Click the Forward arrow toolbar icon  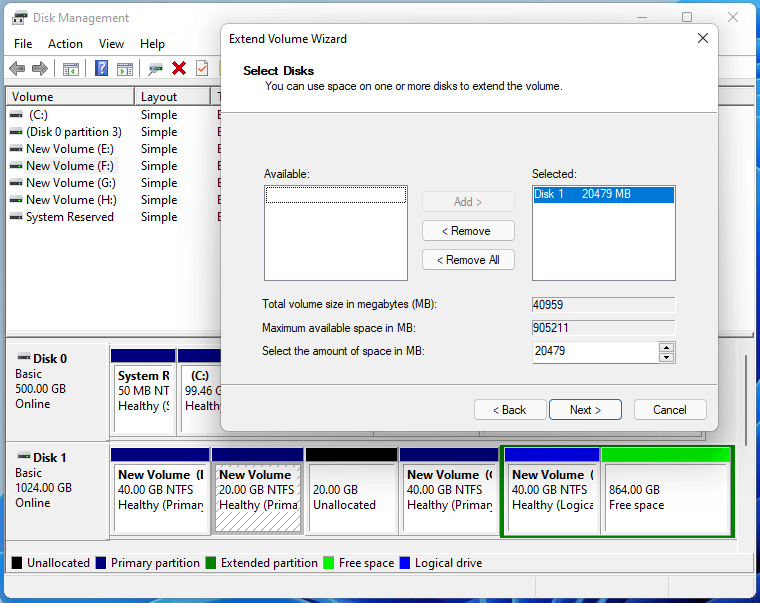point(40,68)
